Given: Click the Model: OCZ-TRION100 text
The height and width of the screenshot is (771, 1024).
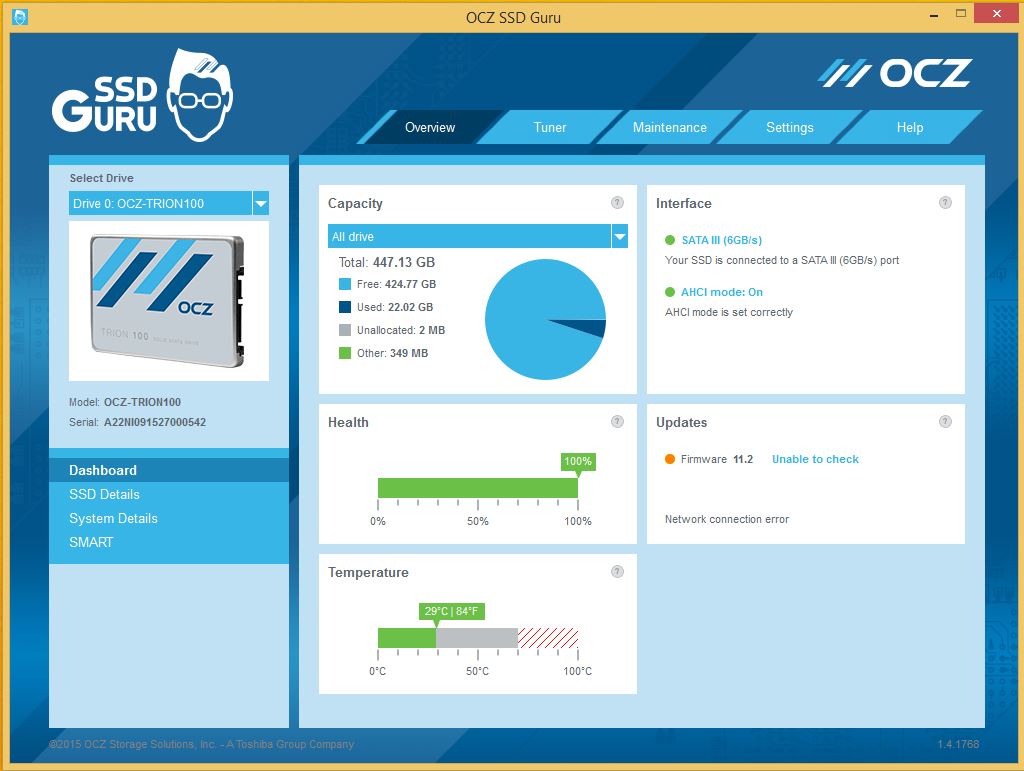Looking at the screenshot, I should coord(125,402).
